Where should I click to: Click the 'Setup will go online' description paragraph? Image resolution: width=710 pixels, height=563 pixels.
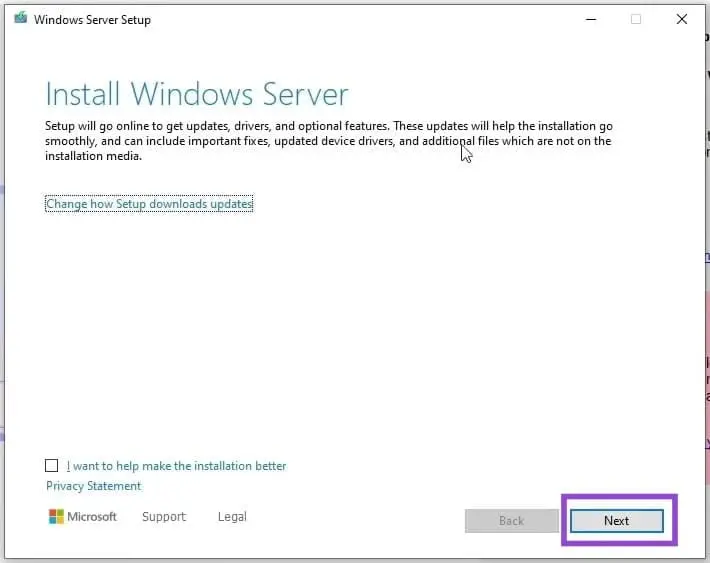click(x=329, y=141)
